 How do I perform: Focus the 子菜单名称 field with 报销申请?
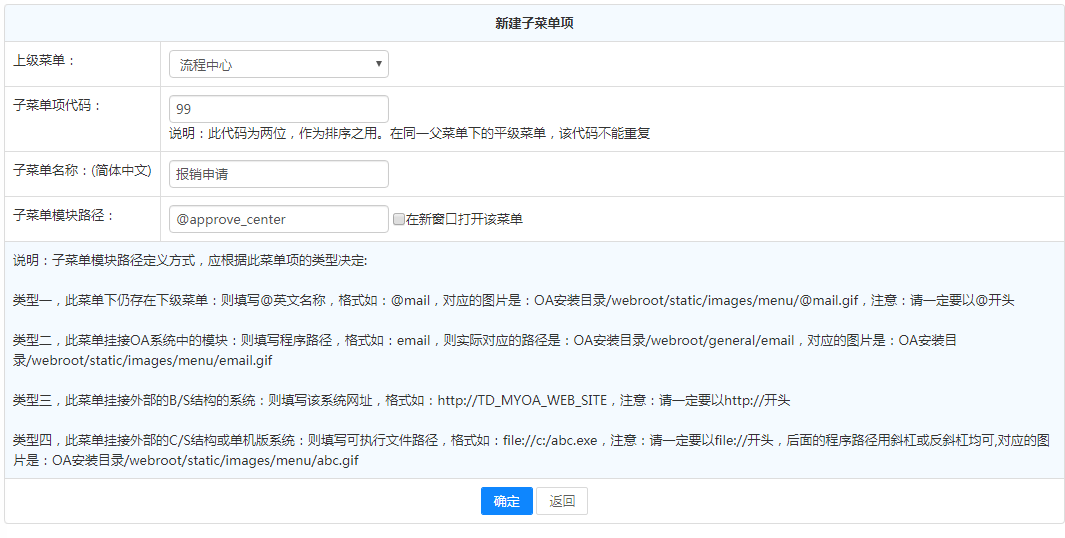pyautogui.click(x=278, y=174)
